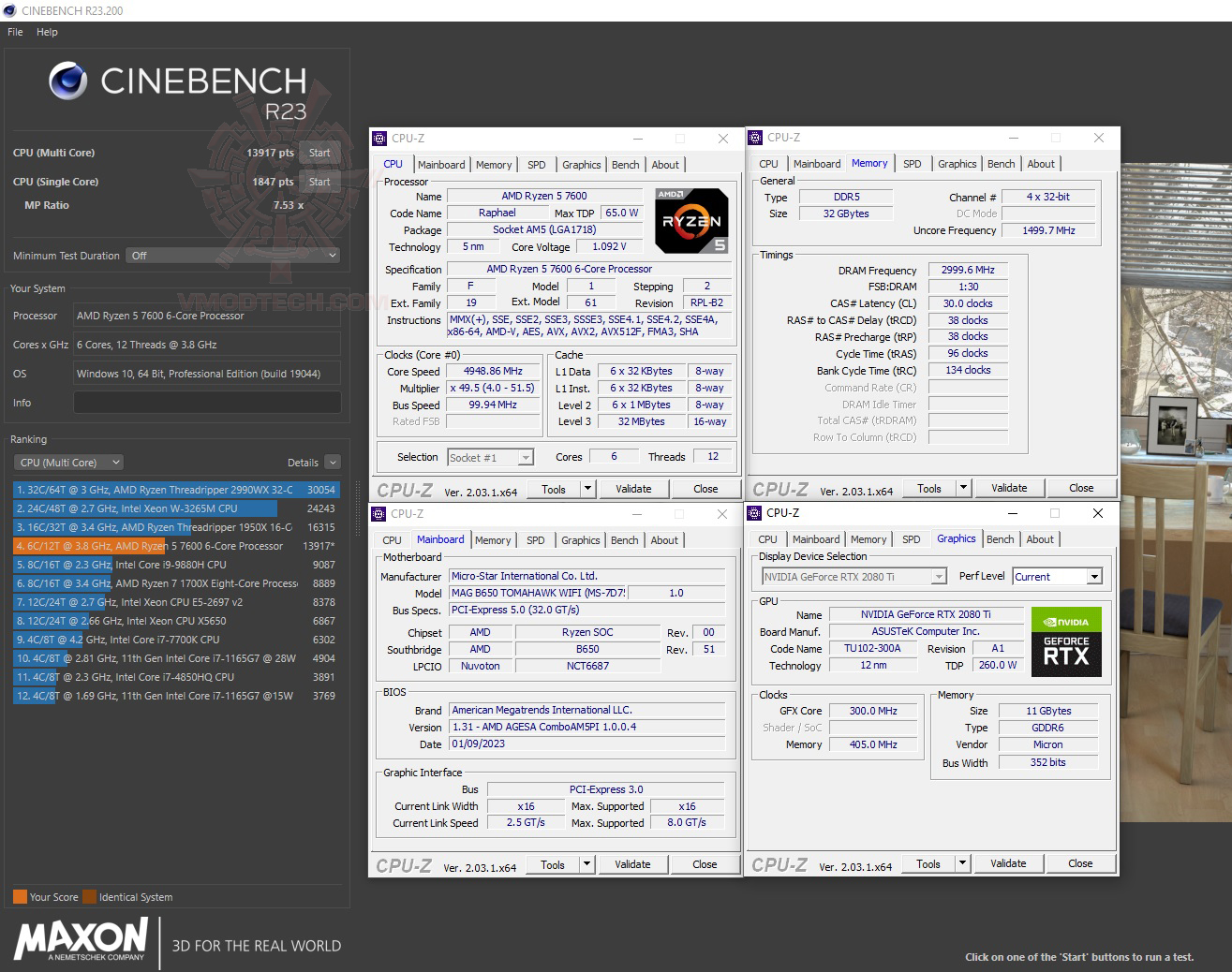Select the AMD Ryzen 5 7600 ranking row
Viewport: 1232px width, 972px height.
pyautogui.click(x=175, y=546)
